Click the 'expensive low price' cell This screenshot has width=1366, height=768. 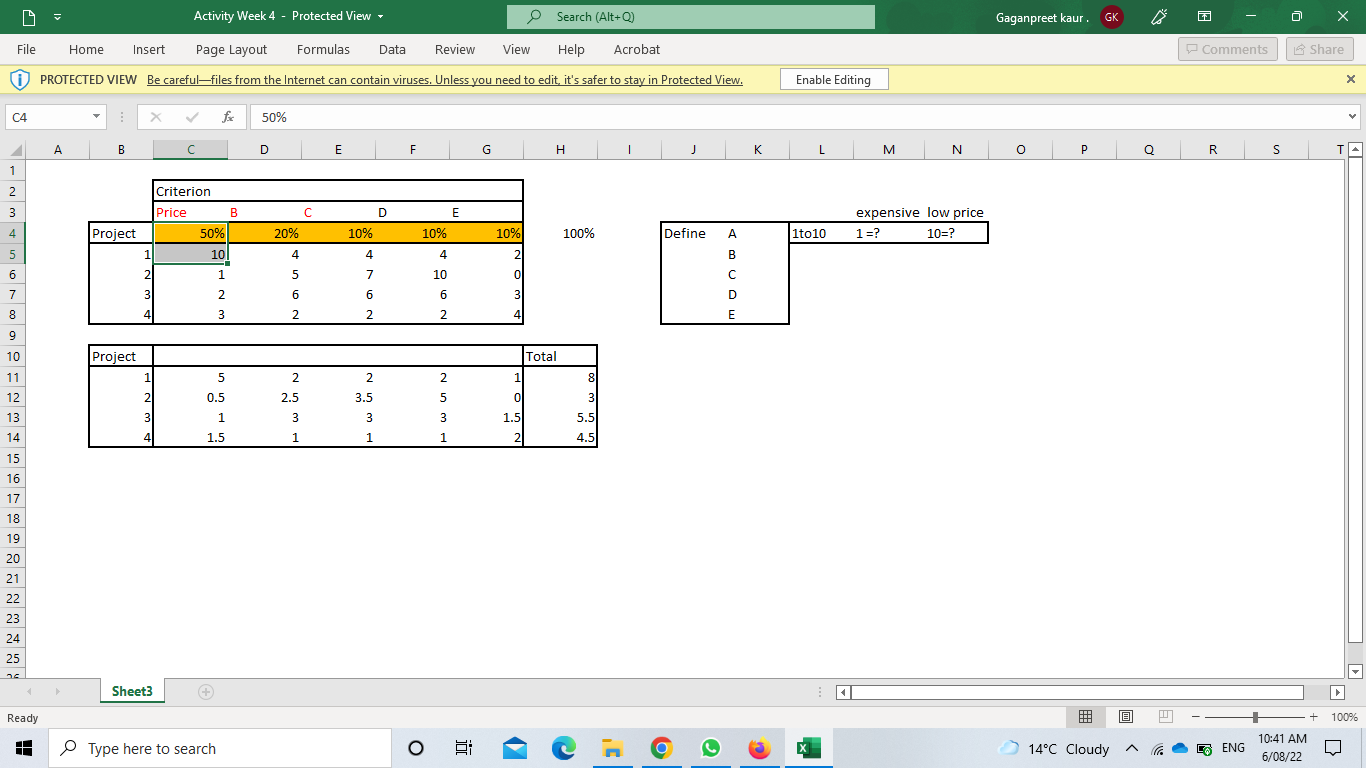tap(920, 212)
